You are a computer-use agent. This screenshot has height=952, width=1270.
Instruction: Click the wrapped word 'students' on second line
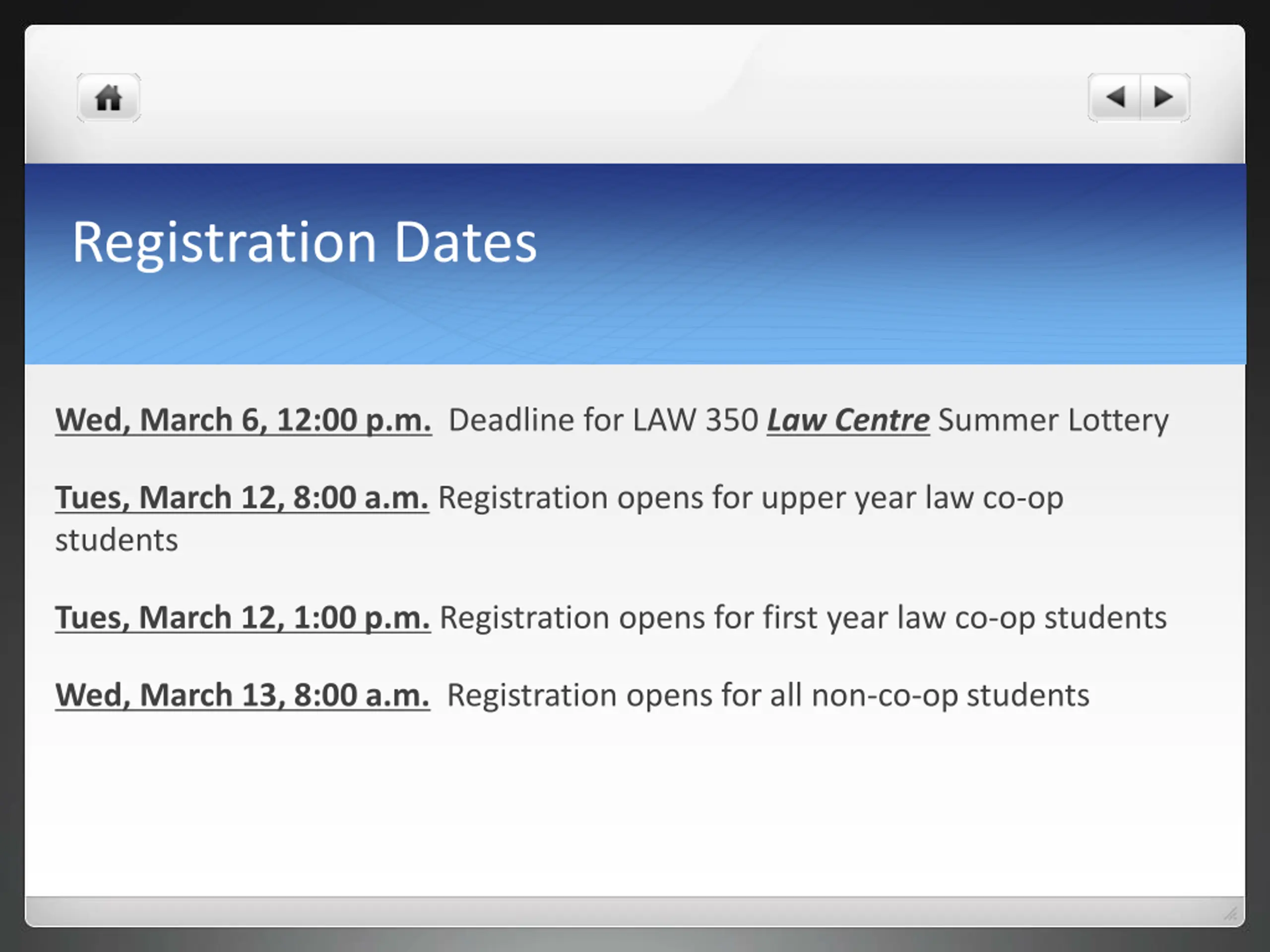coord(117,540)
